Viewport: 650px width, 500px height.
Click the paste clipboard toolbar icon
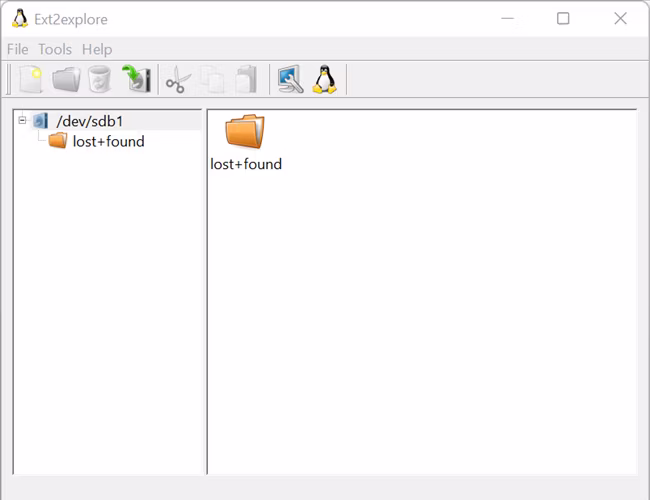[x=247, y=79]
